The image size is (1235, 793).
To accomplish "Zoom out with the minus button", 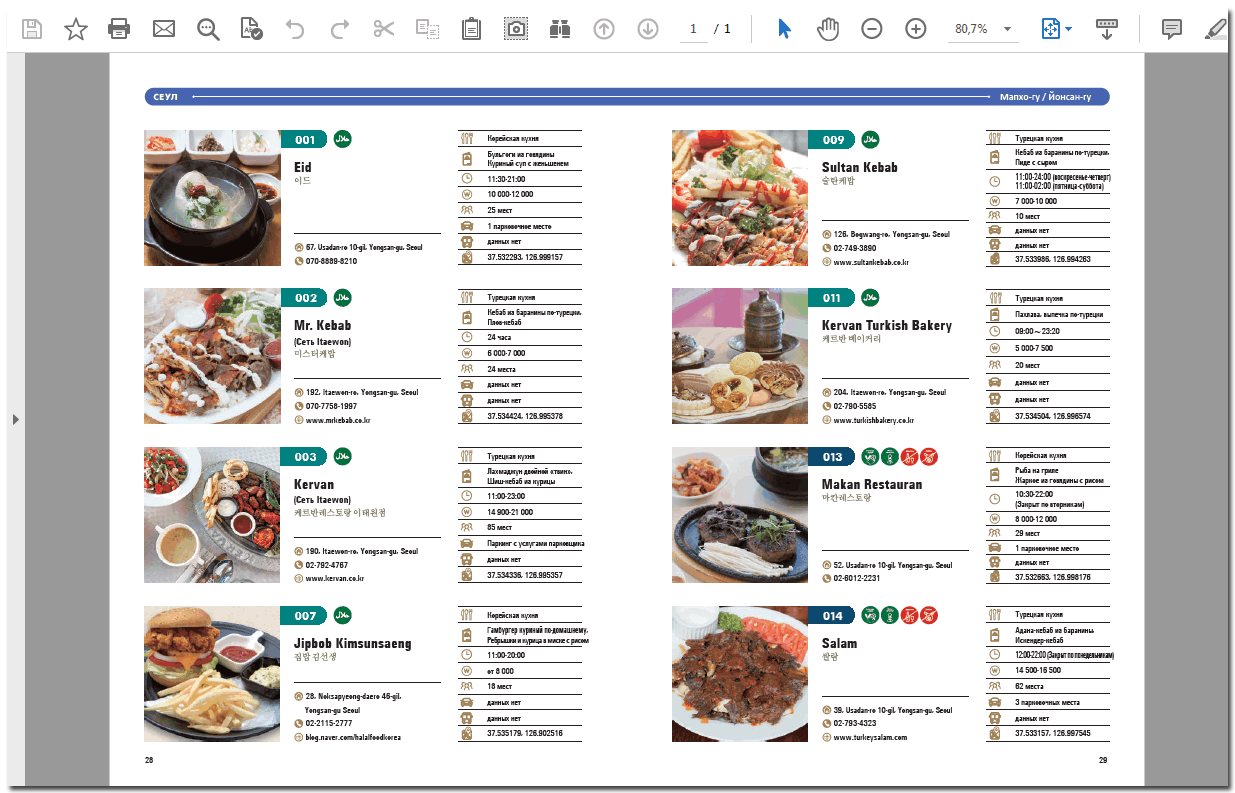I will (871, 29).
